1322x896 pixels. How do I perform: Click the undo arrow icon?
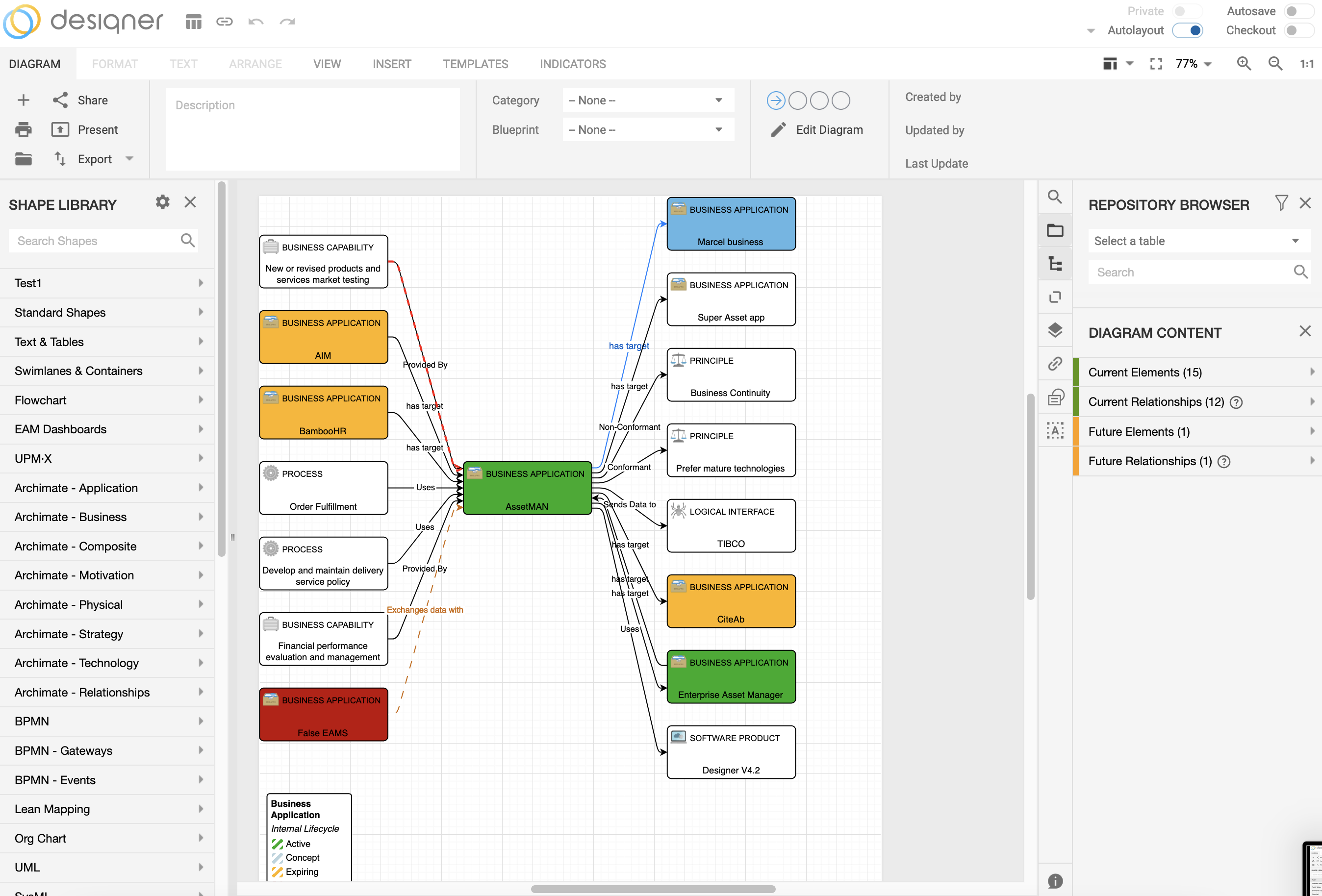pyautogui.click(x=255, y=22)
